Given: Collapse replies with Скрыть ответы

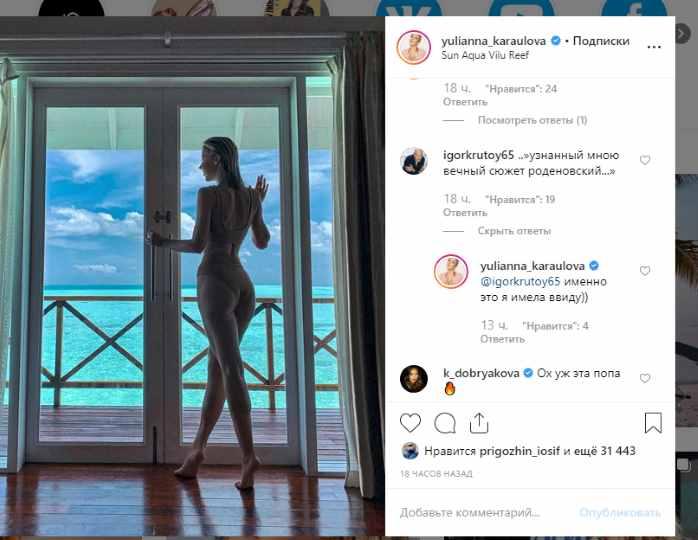Looking at the screenshot, I should pyautogui.click(x=514, y=231).
